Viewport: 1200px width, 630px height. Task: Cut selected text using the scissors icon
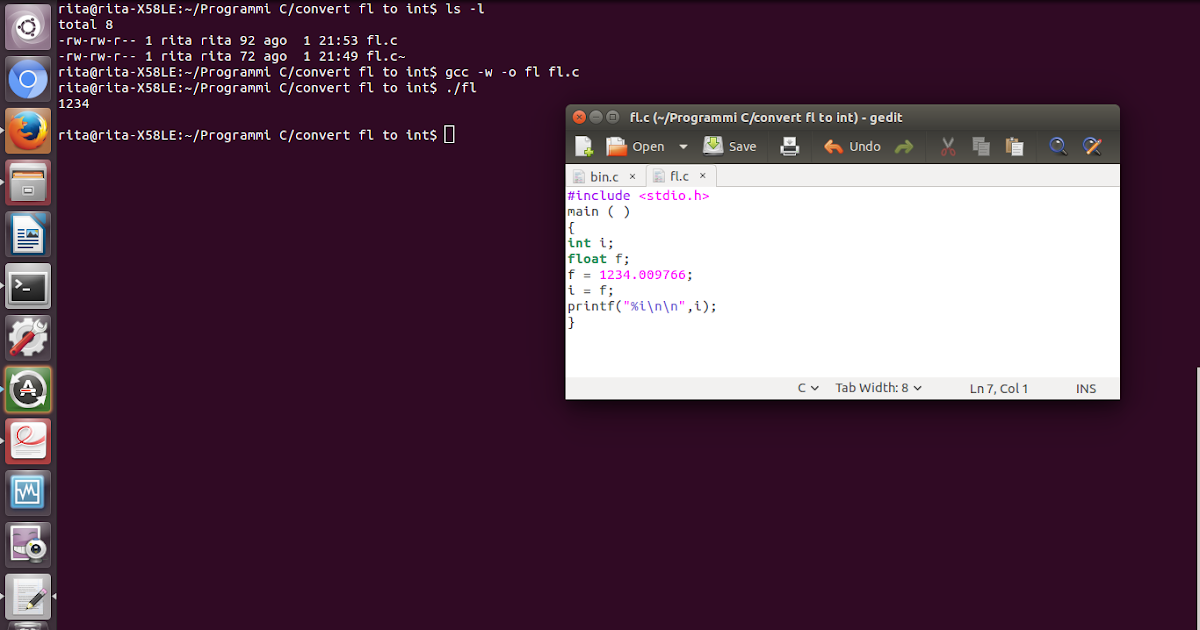coord(947,146)
